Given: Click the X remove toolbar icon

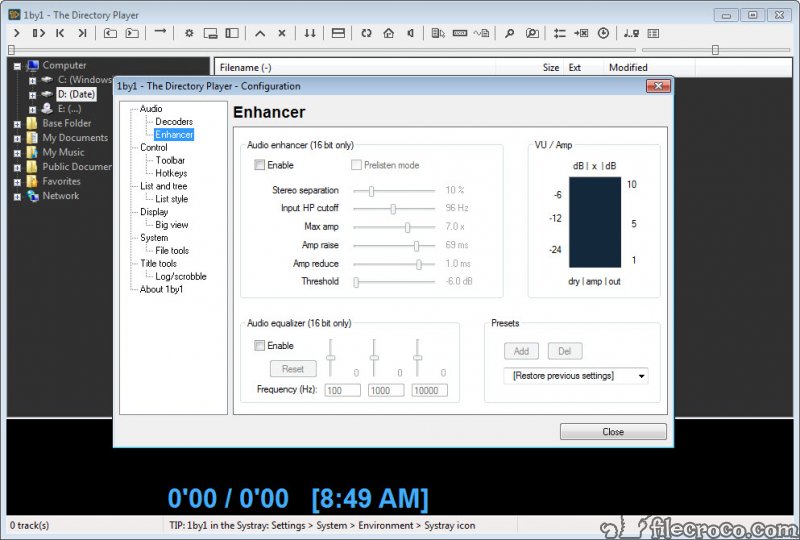Looking at the screenshot, I should click(x=282, y=33).
